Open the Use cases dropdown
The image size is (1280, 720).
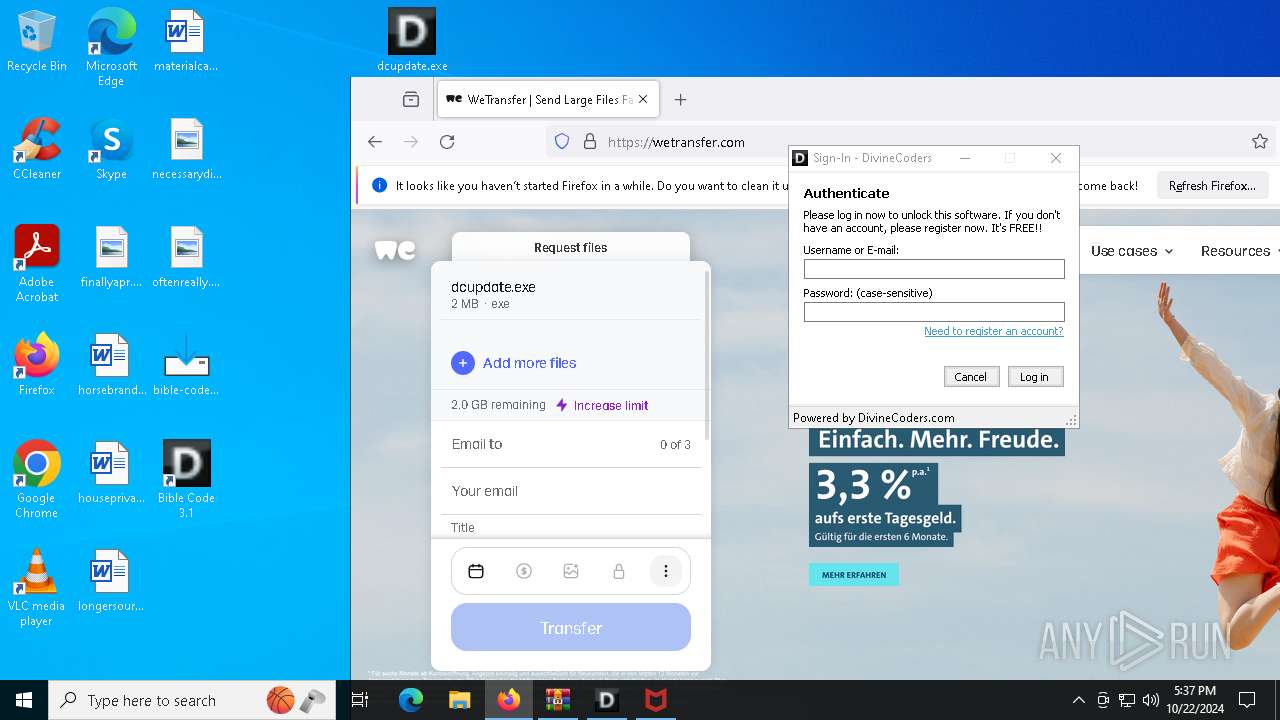coord(1132,251)
